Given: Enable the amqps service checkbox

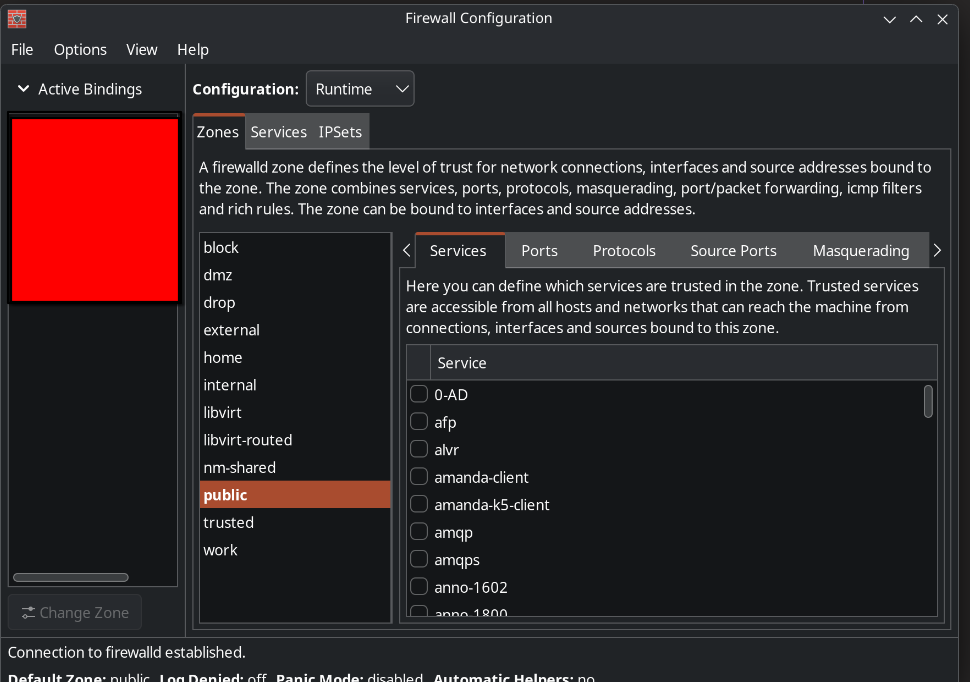Looking at the screenshot, I should pos(419,560).
